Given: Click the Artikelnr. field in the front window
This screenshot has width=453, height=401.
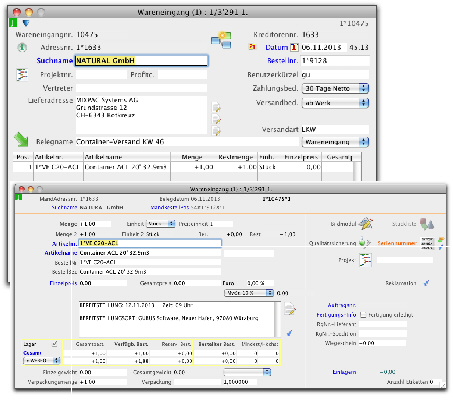Looking at the screenshot, I should pyautogui.click(x=150, y=243).
